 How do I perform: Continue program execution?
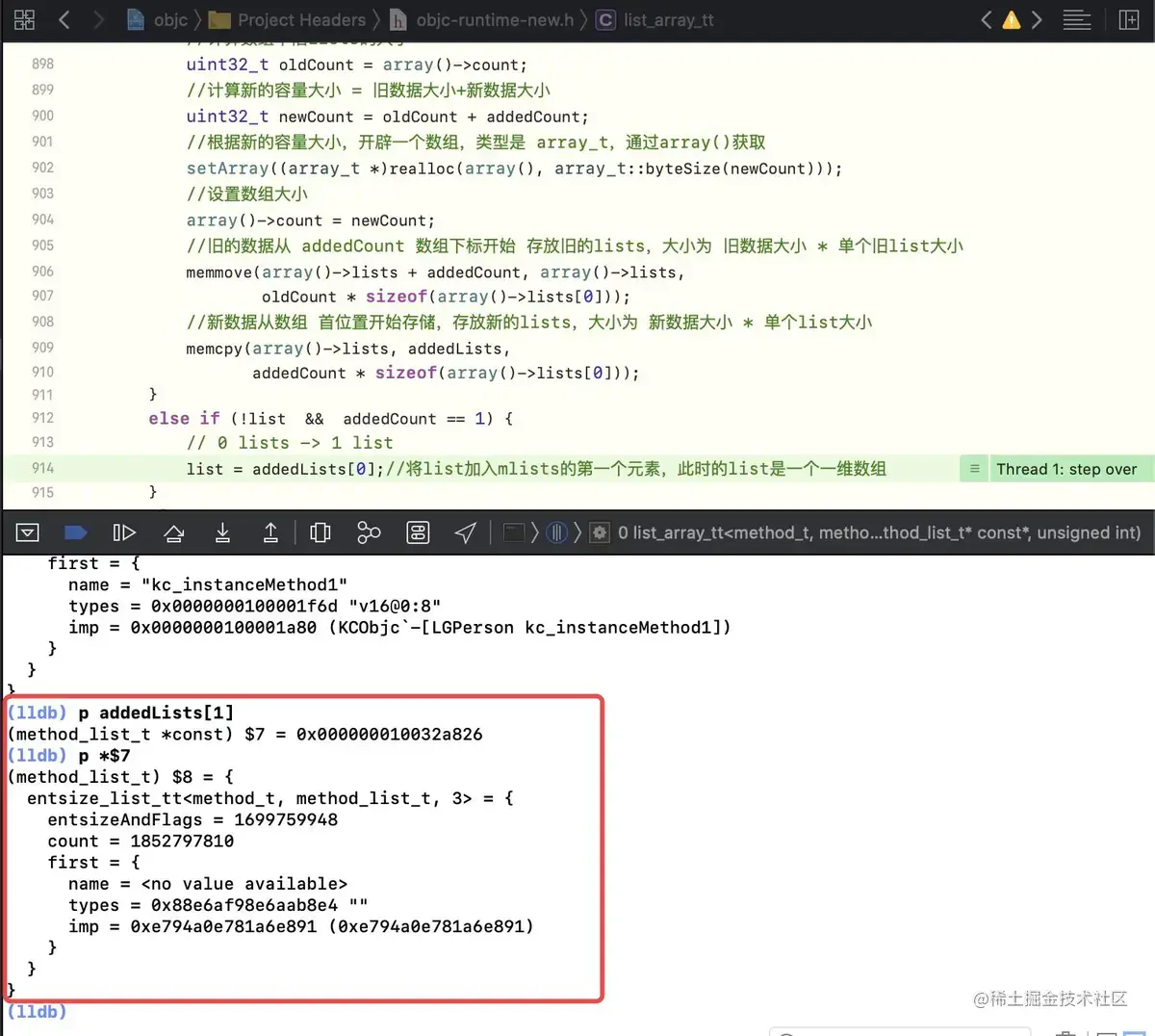(x=124, y=532)
